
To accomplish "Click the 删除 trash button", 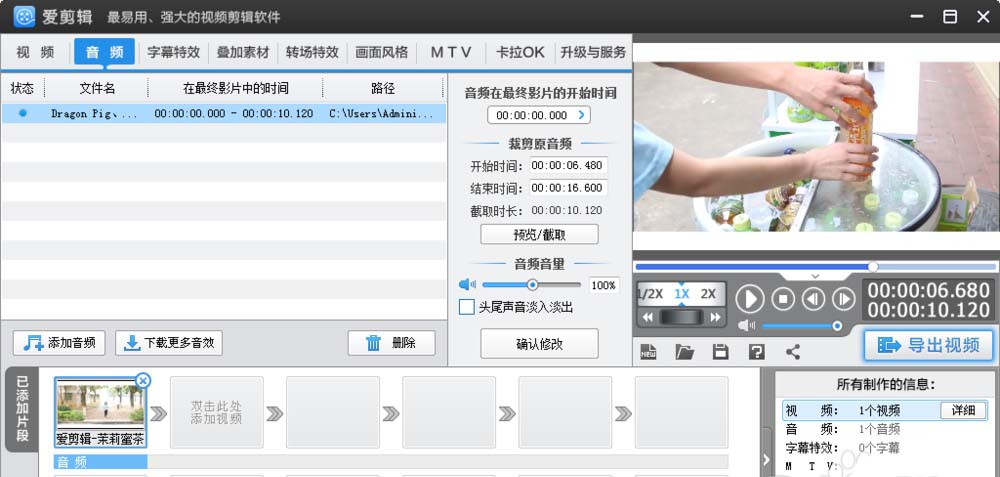I will 392,343.
